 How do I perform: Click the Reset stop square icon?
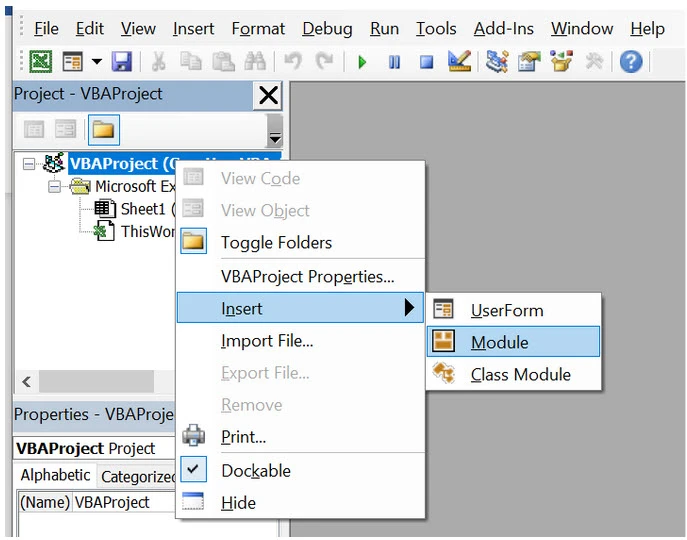click(x=426, y=62)
